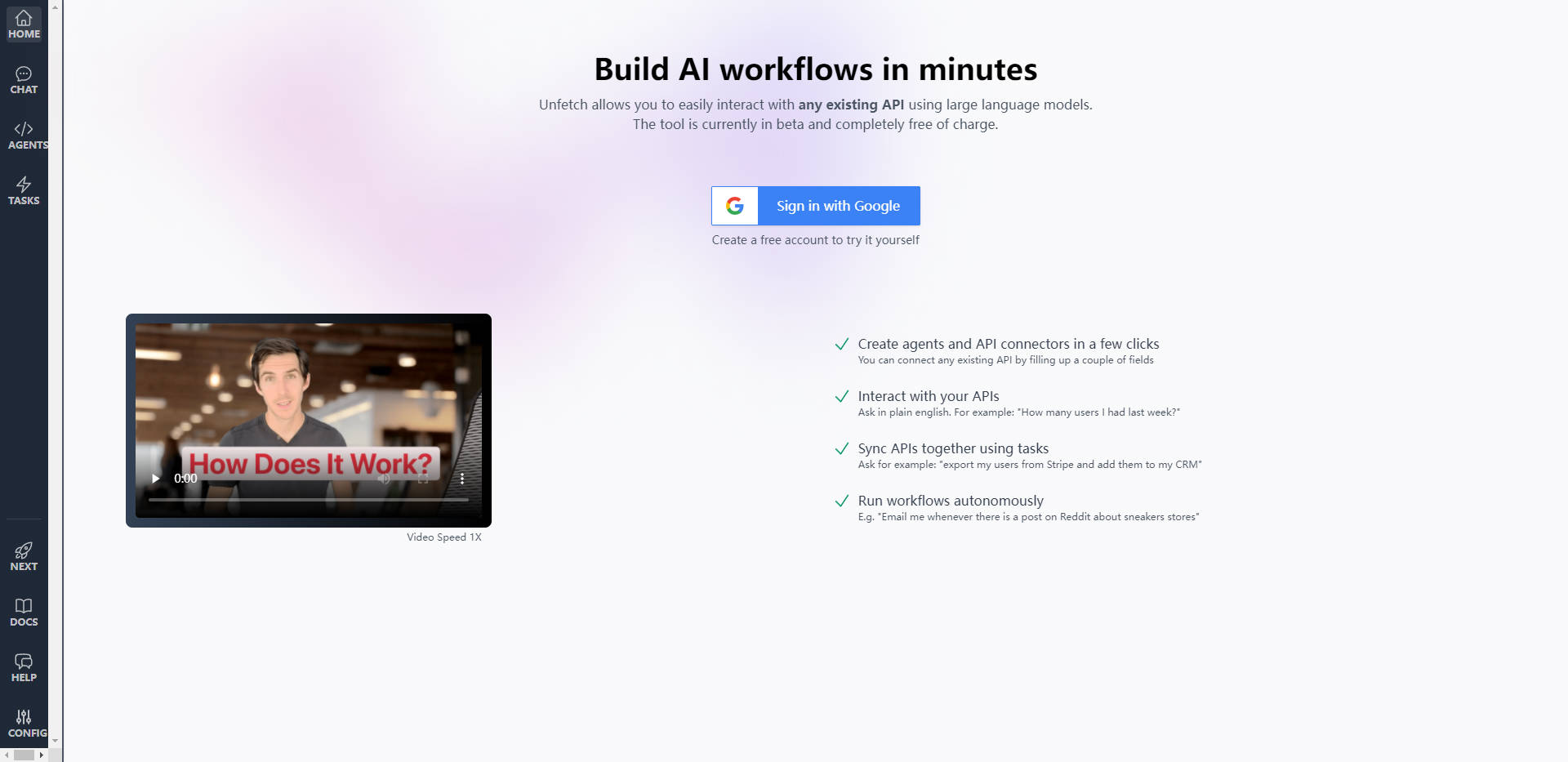
Task: Toggle mute on the video player
Action: click(x=384, y=479)
